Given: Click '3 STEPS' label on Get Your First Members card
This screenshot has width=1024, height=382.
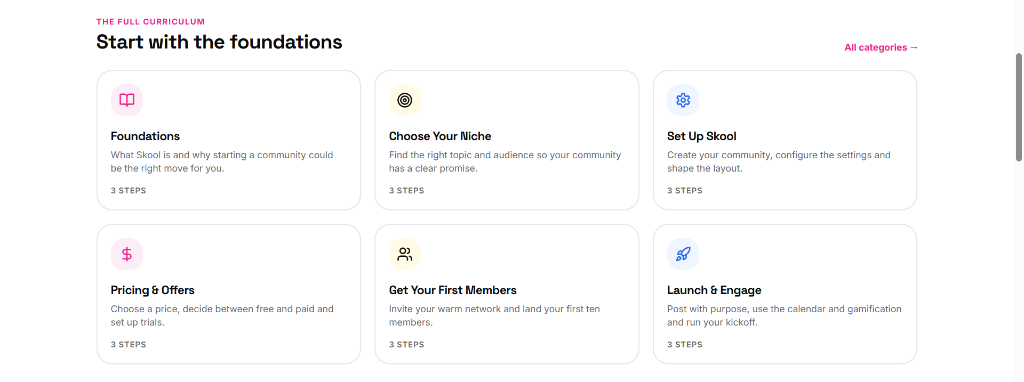Looking at the screenshot, I should (x=406, y=344).
